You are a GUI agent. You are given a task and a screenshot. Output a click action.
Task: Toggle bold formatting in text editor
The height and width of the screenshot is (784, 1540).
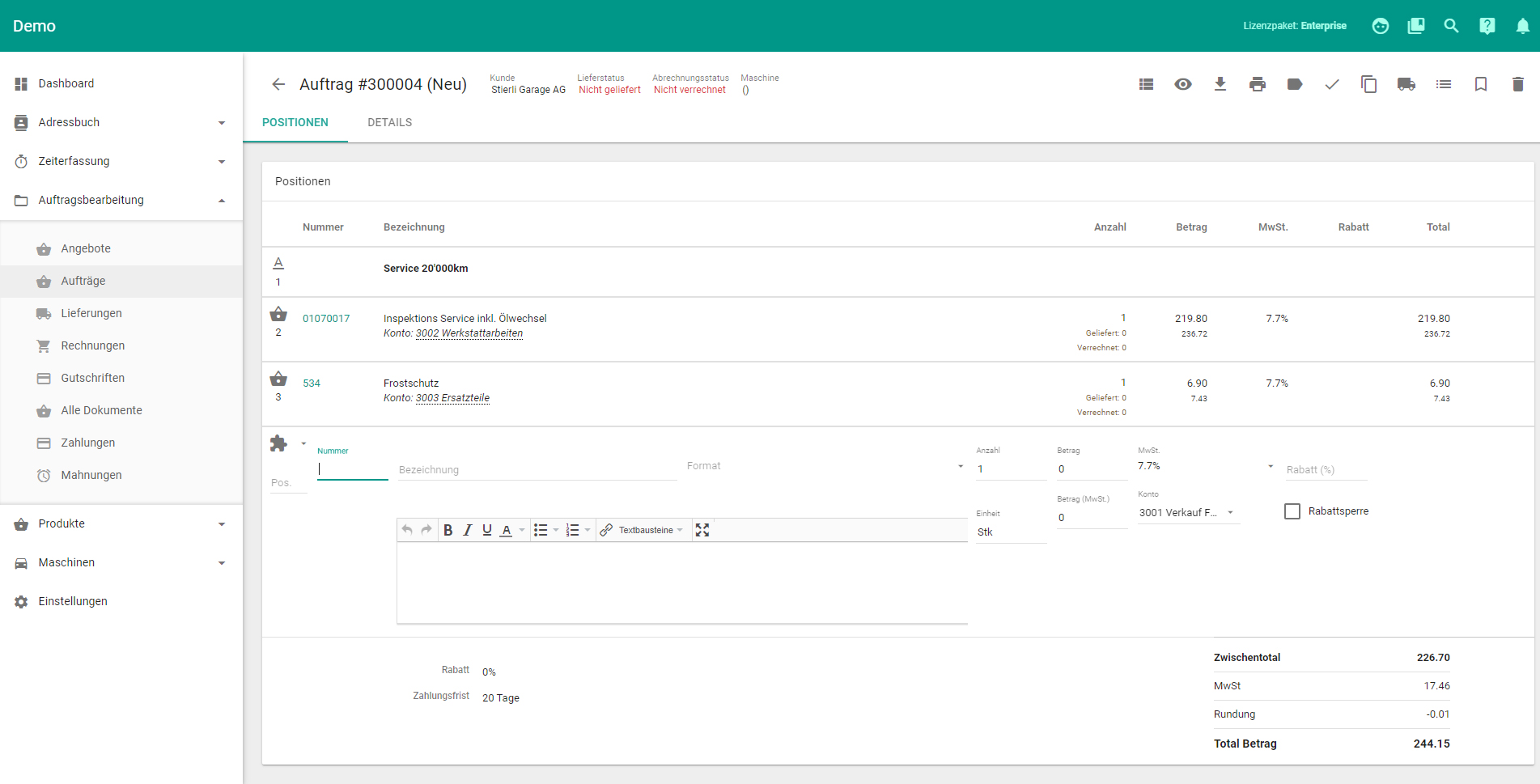point(448,530)
